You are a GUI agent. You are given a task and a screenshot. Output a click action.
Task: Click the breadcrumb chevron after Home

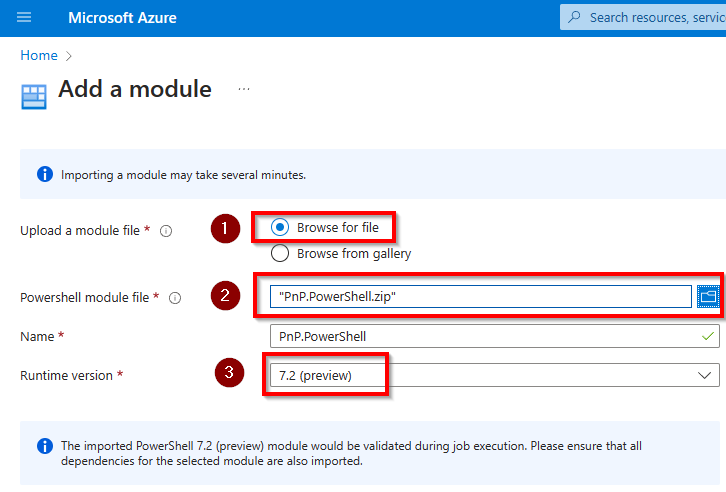pyautogui.click(x=69, y=56)
